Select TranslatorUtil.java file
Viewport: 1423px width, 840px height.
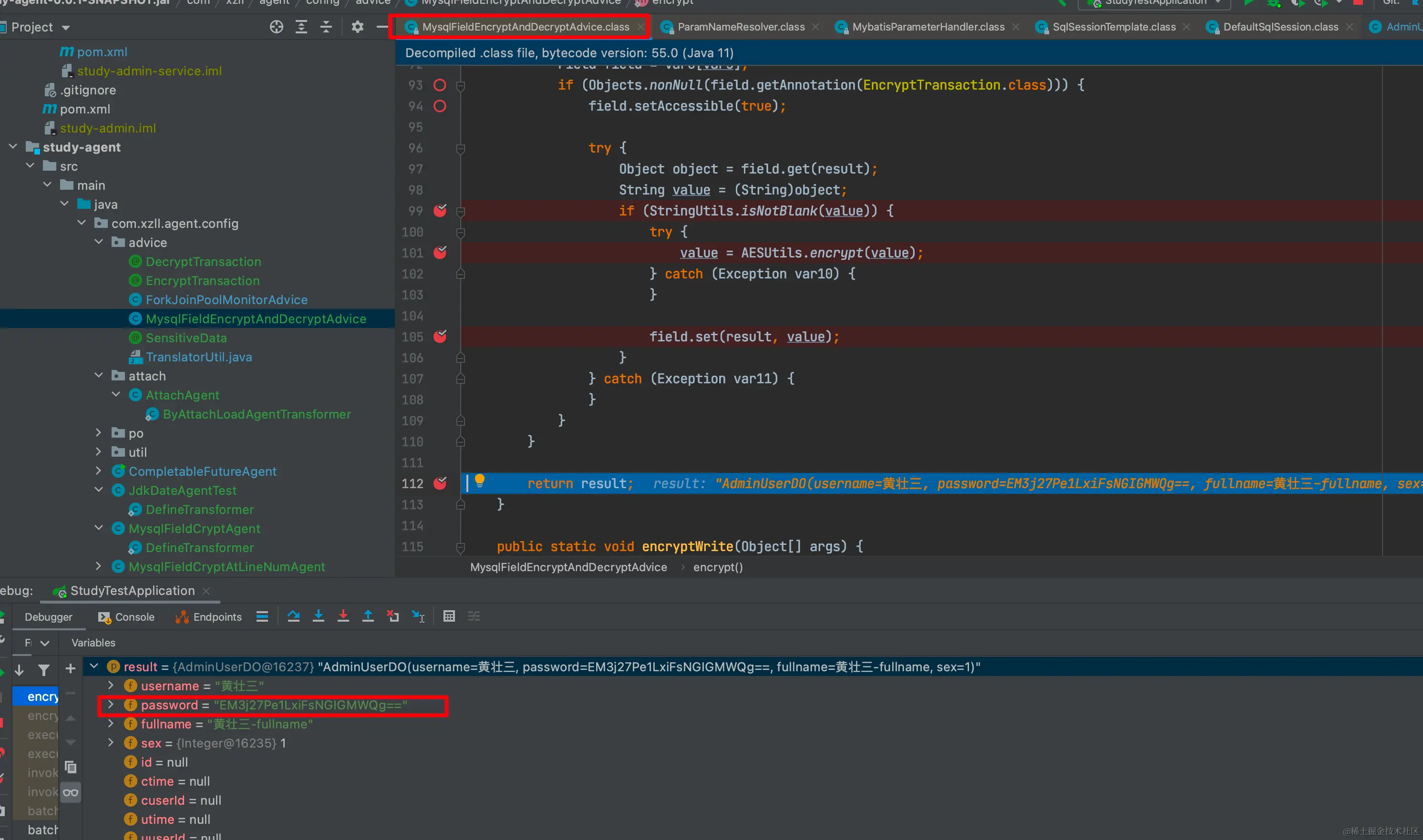click(199, 357)
